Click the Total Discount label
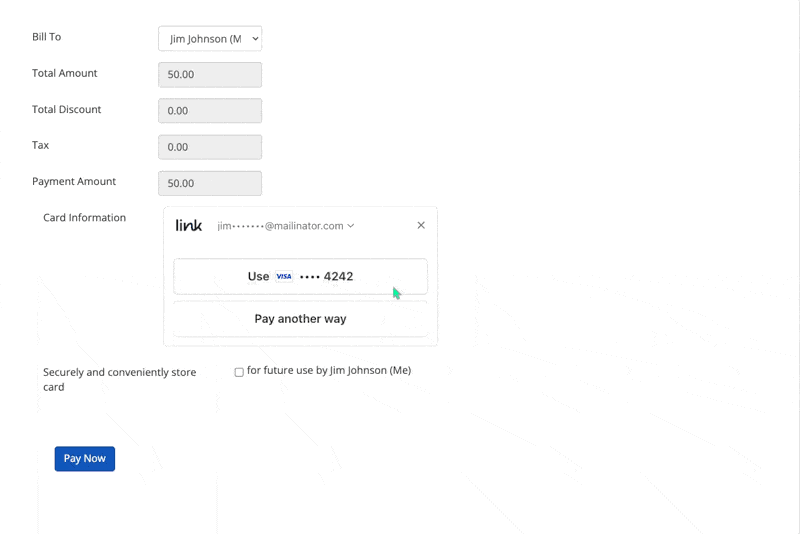Viewport: 800px width, 534px height. point(66,110)
